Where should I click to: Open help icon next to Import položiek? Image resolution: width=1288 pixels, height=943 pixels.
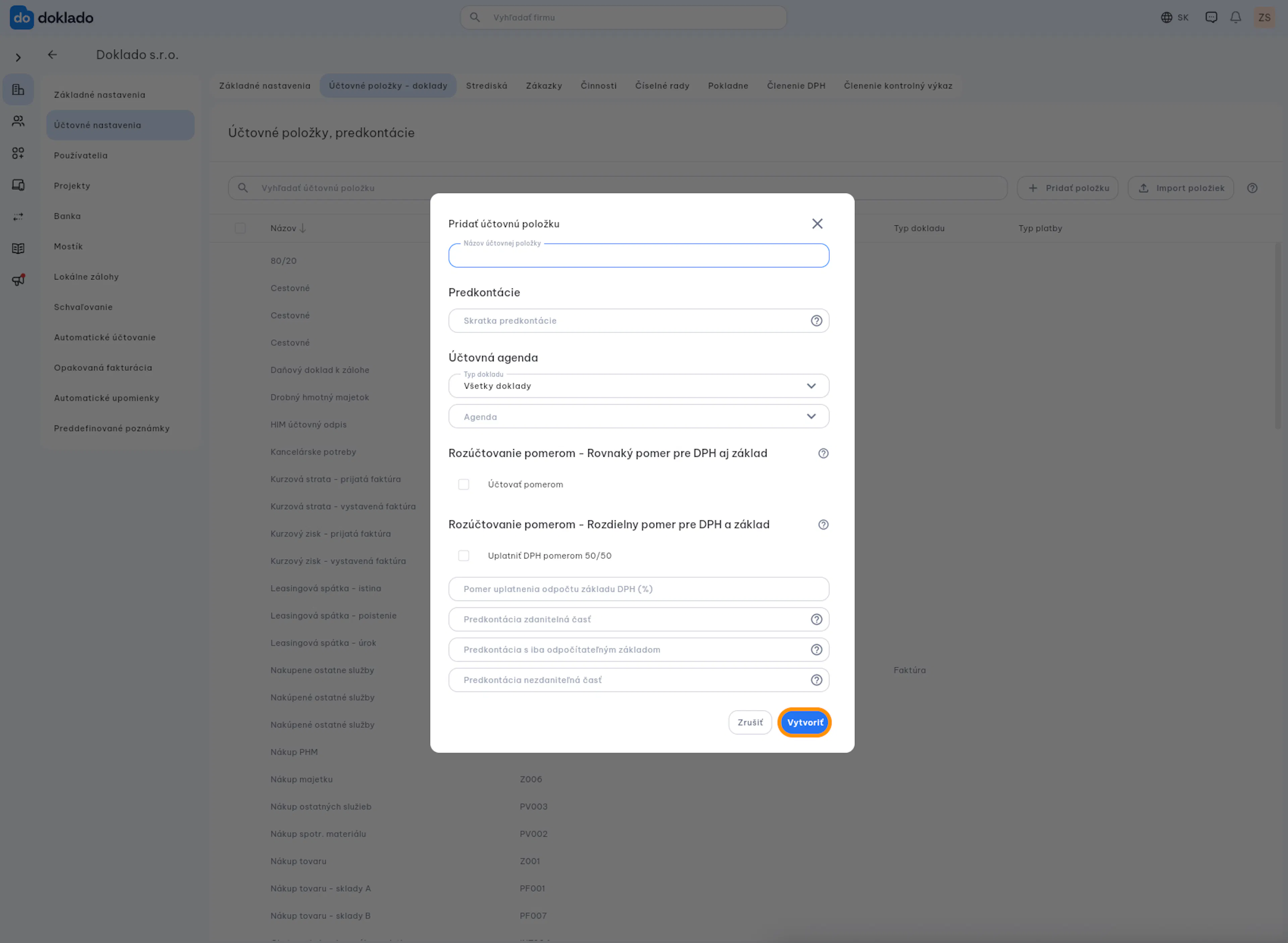1252,188
